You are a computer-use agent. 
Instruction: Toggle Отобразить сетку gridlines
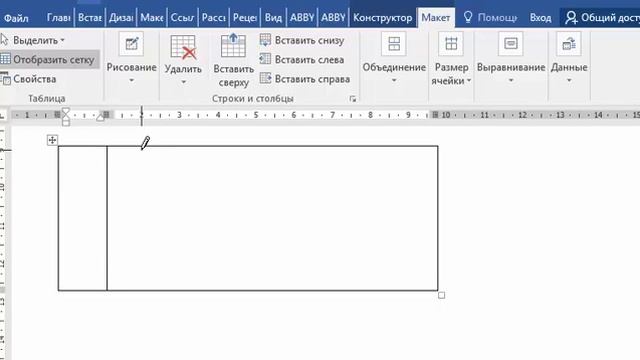(48, 60)
